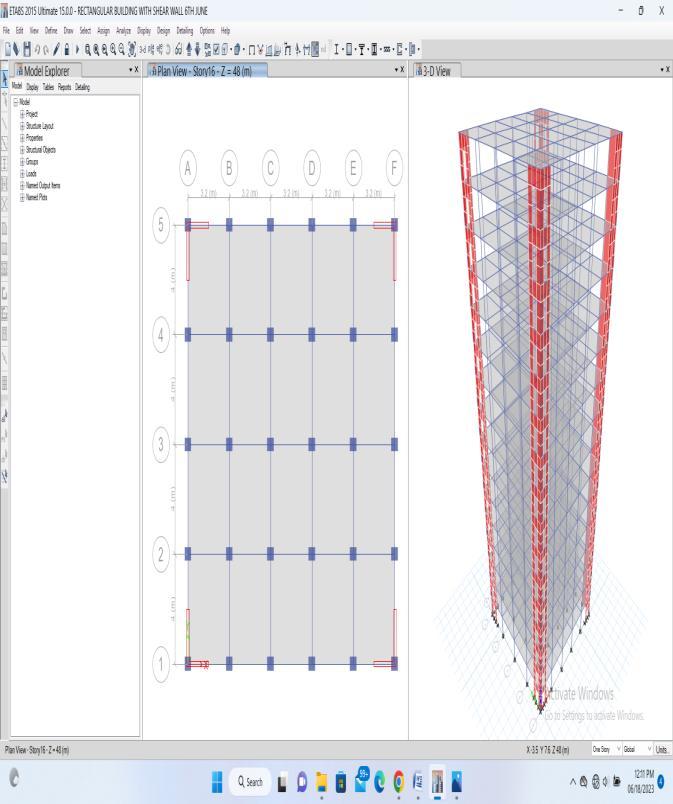Open Model Explorer panel options arrow

(130, 70)
